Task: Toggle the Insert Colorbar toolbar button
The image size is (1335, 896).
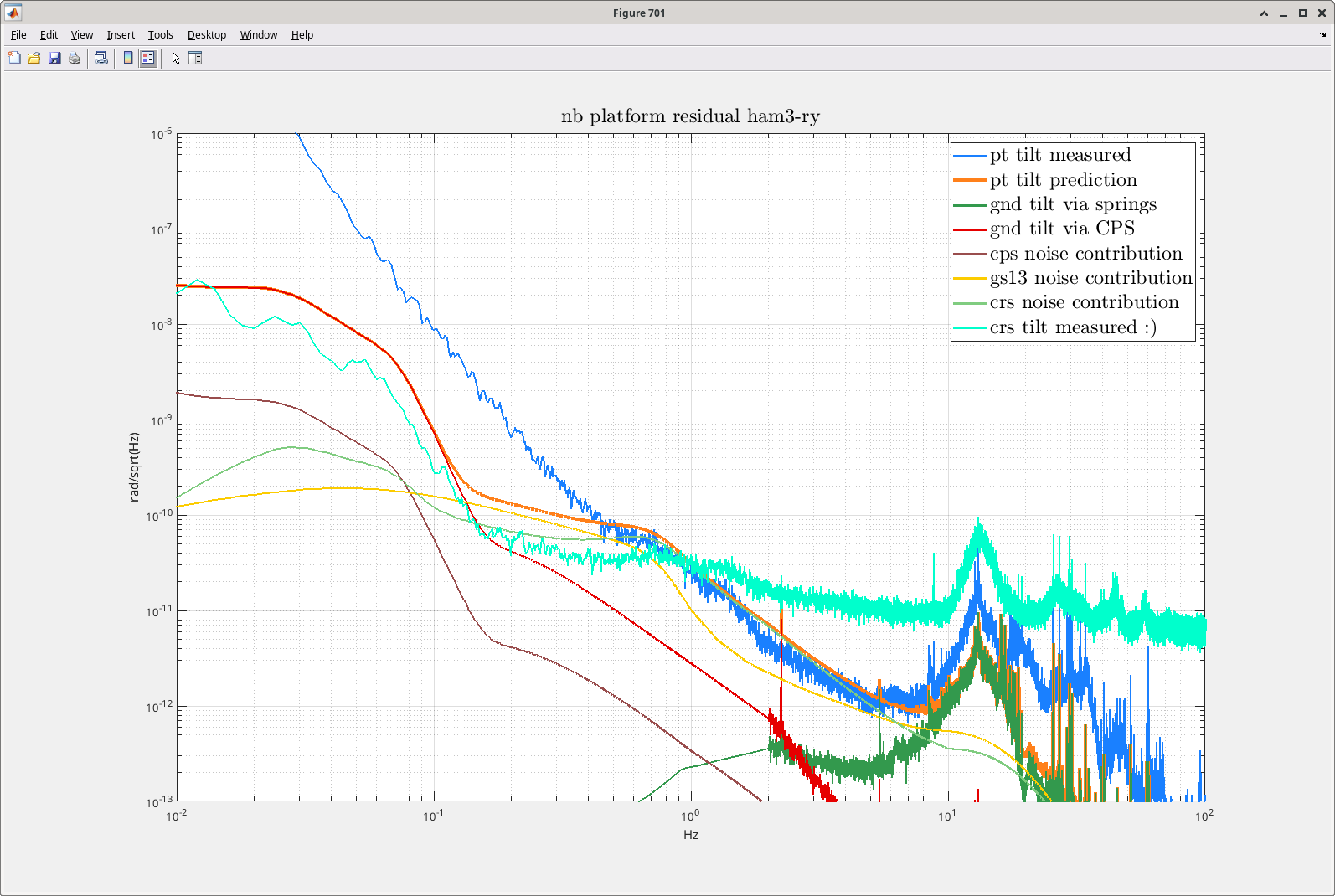Action: coord(128,58)
